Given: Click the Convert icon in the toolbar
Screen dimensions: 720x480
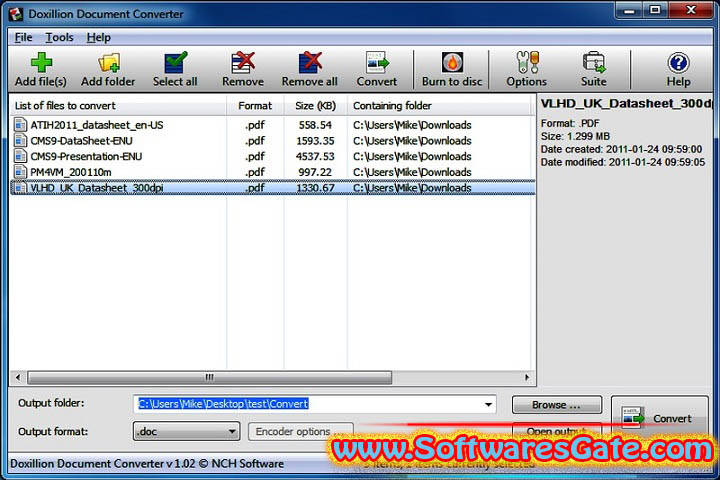Looking at the screenshot, I should [x=377, y=62].
